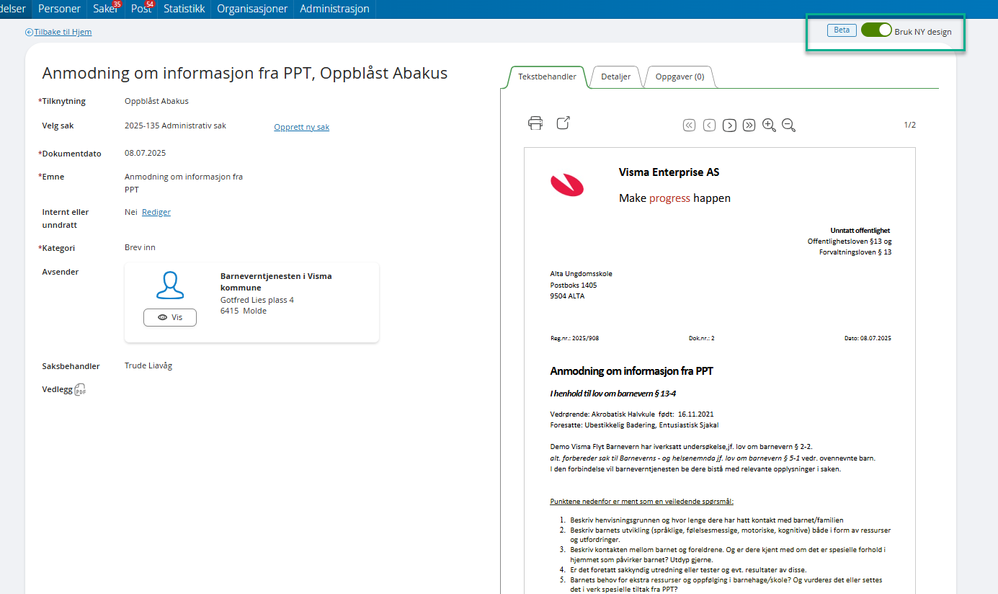Switch to the Detaljer tab
Screen dimensions: 998x594
pyautogui.click(x=615, y=76)
